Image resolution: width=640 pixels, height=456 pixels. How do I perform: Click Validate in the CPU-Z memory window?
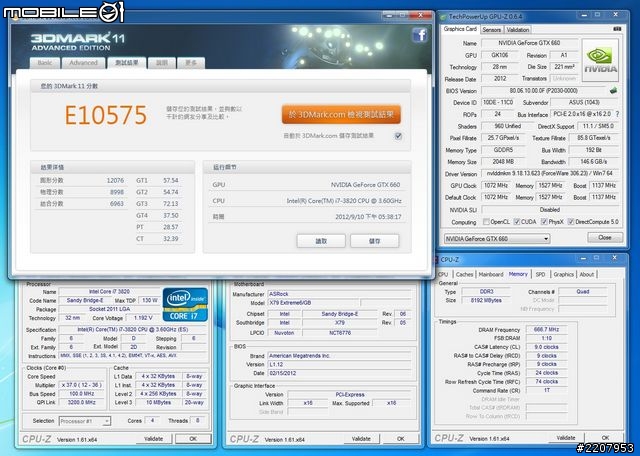coord(566,438)
